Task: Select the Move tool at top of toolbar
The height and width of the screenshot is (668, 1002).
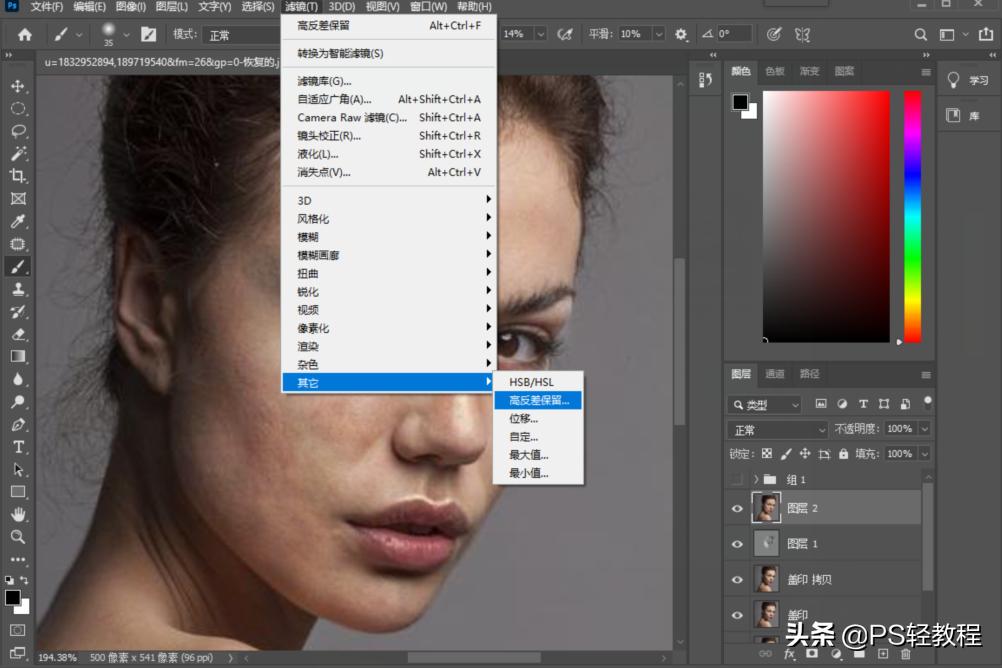Action: [16, 86]
